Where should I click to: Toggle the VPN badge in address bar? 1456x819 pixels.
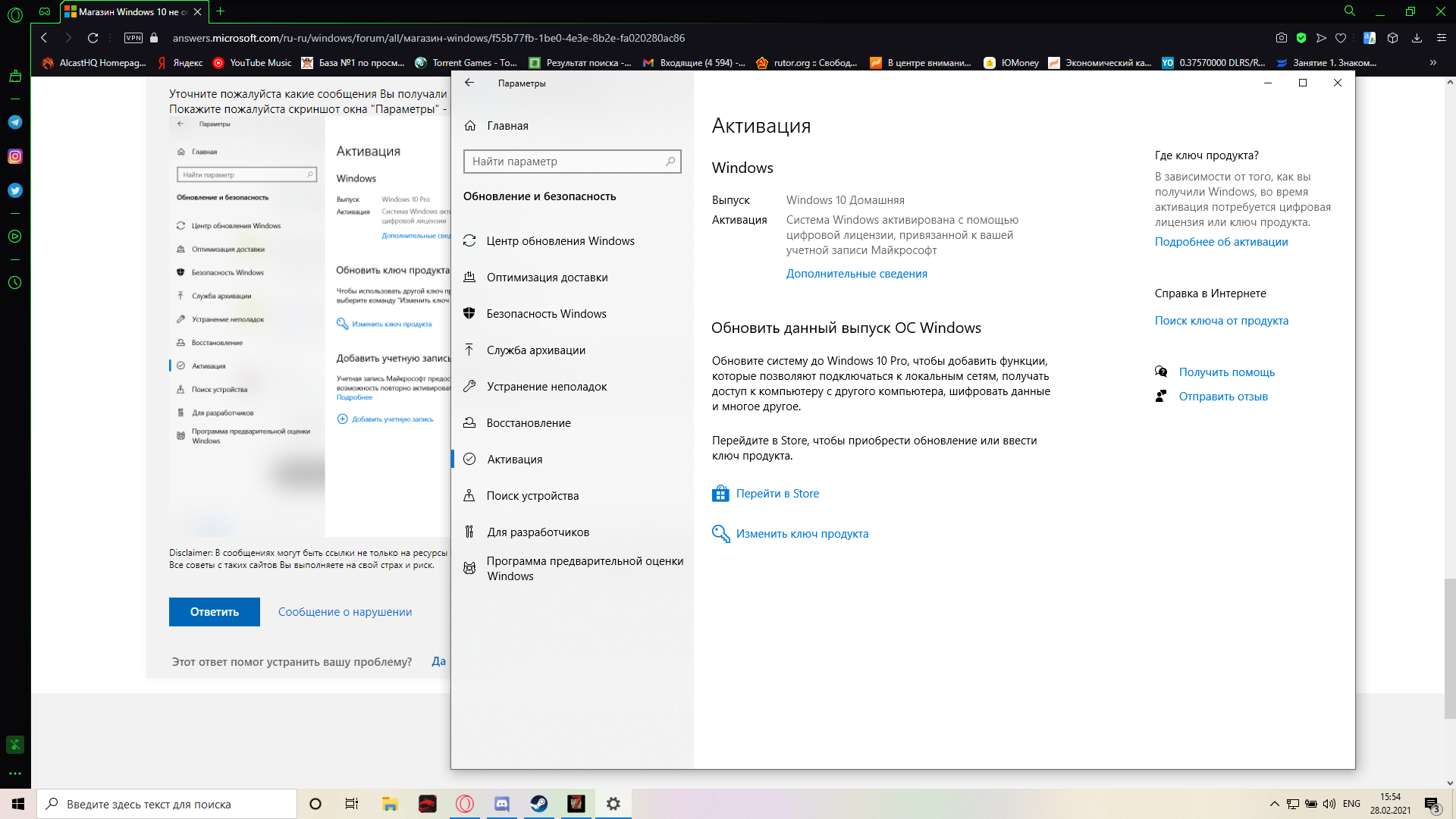(133, 38)
